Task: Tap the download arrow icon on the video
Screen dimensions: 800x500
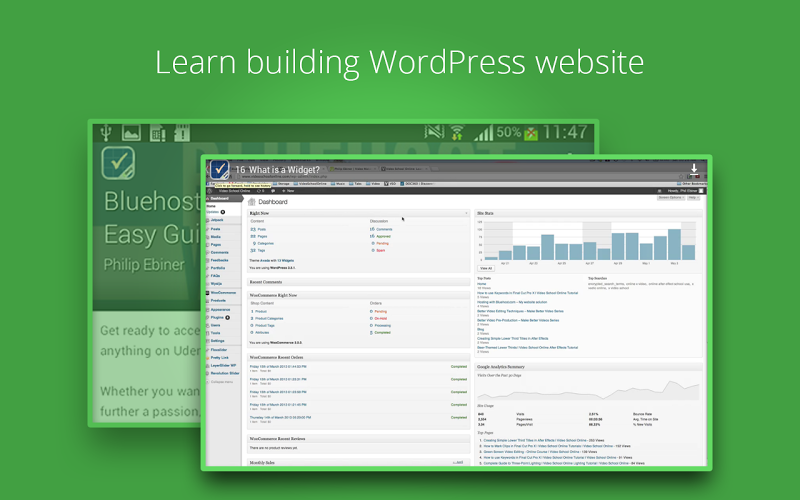Action: [694, 169]
